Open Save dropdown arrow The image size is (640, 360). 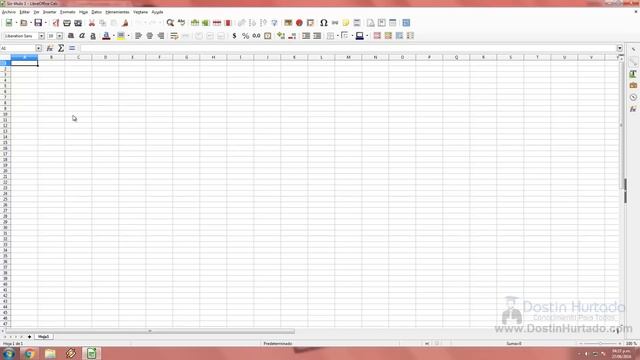tap(45, 23)
